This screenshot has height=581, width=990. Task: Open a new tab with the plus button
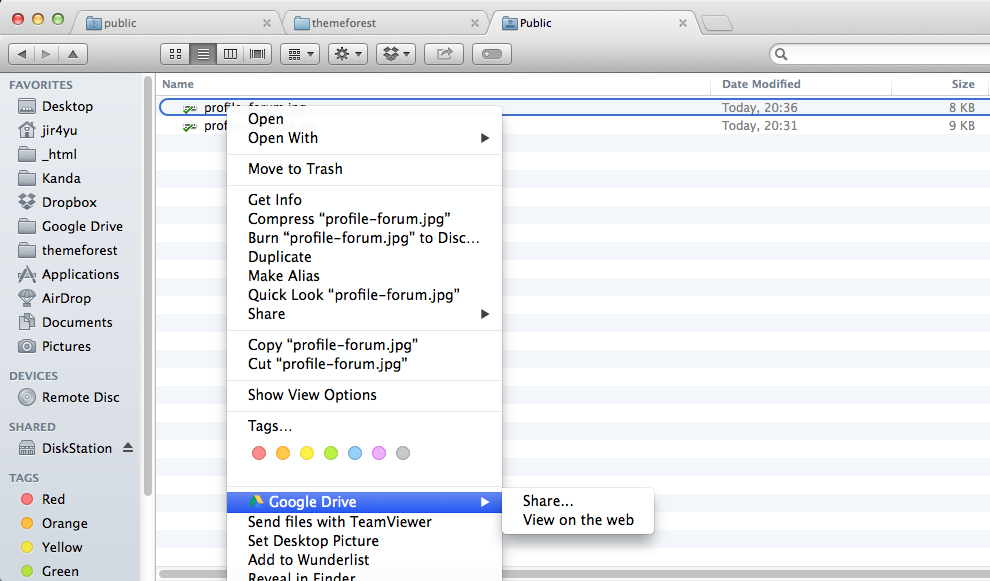pyautogui.click(x=717, y=23)
